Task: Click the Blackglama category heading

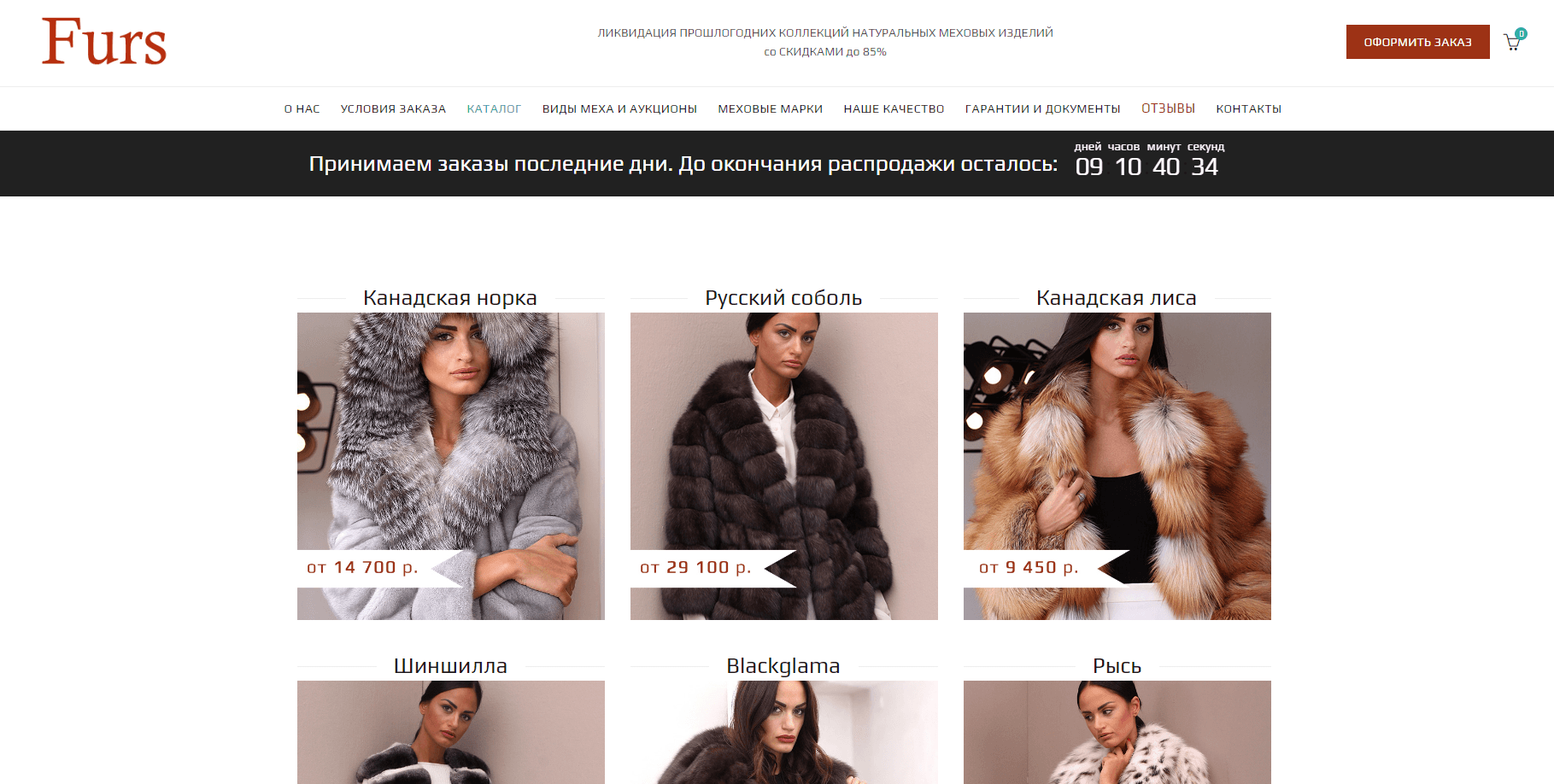Action: (x=783, y=666)
